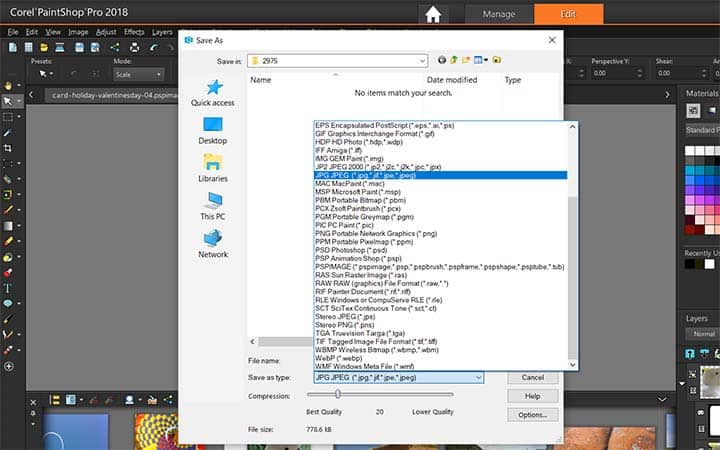Open Libraries in Save As sidebar
This screenshot has height=450, width=720.
point(213,169)
